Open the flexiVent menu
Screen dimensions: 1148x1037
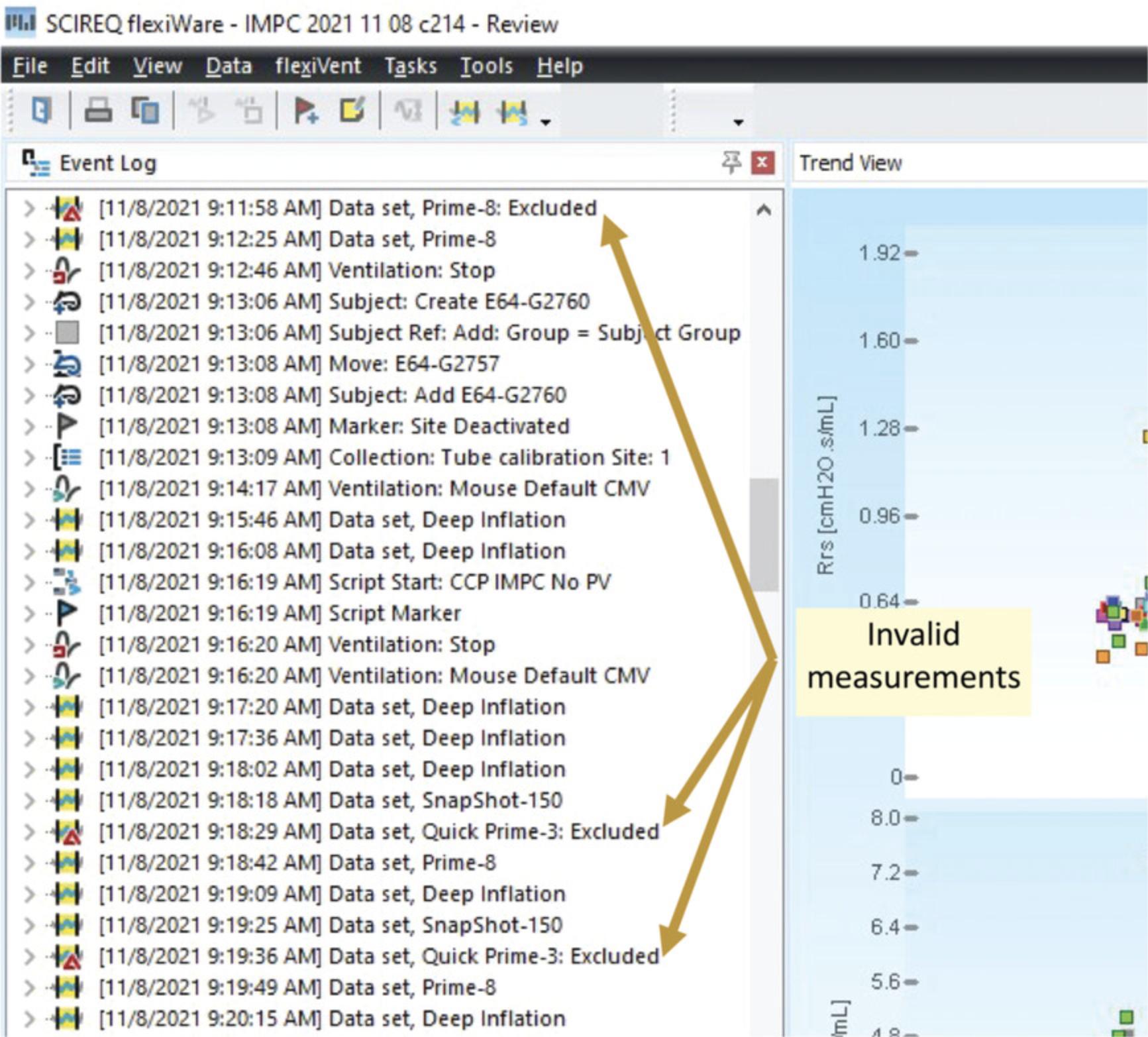click(x=318, y=66)
